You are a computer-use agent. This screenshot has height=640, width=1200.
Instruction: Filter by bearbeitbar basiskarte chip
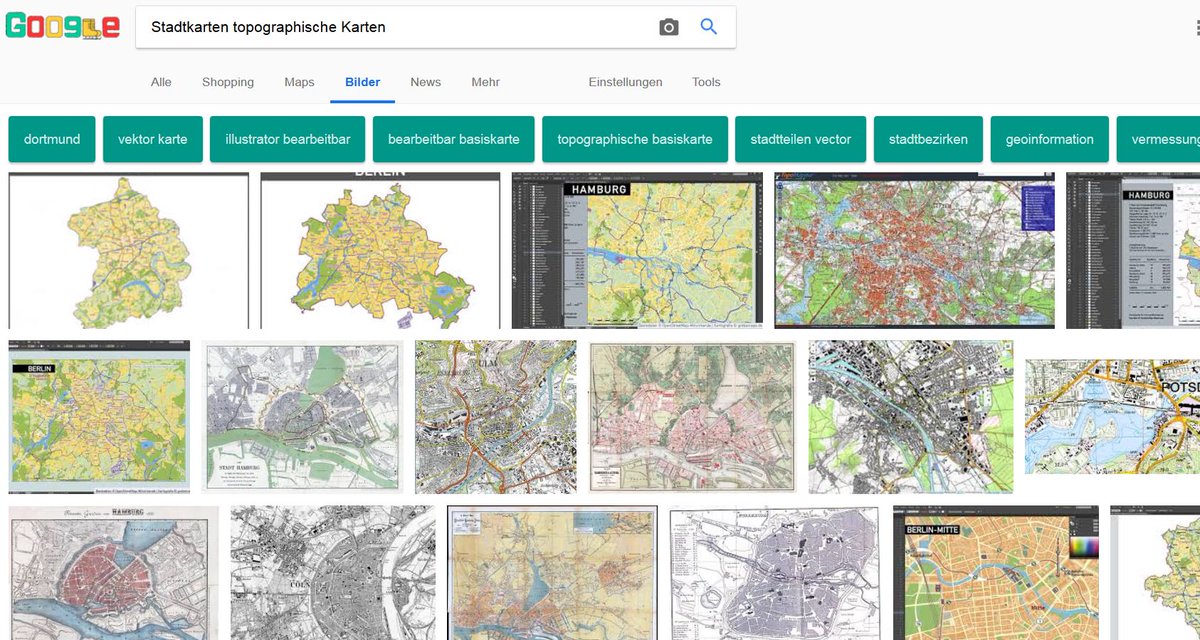pos(454,139)
